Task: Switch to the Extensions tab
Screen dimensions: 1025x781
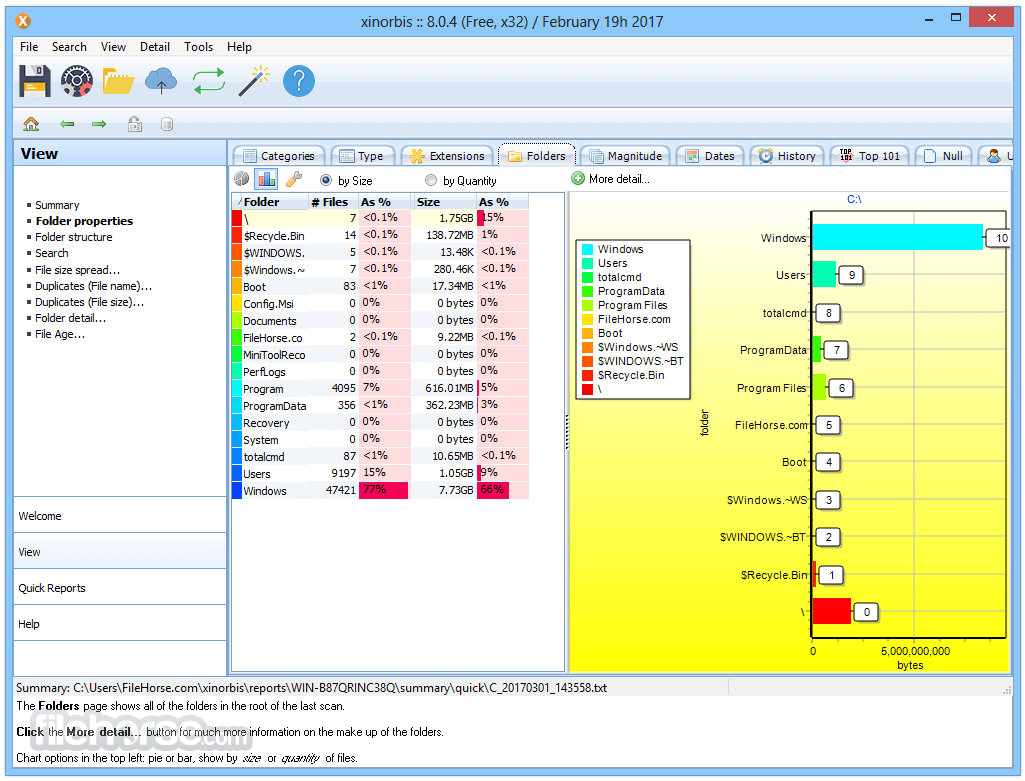Action: (448, 156)
